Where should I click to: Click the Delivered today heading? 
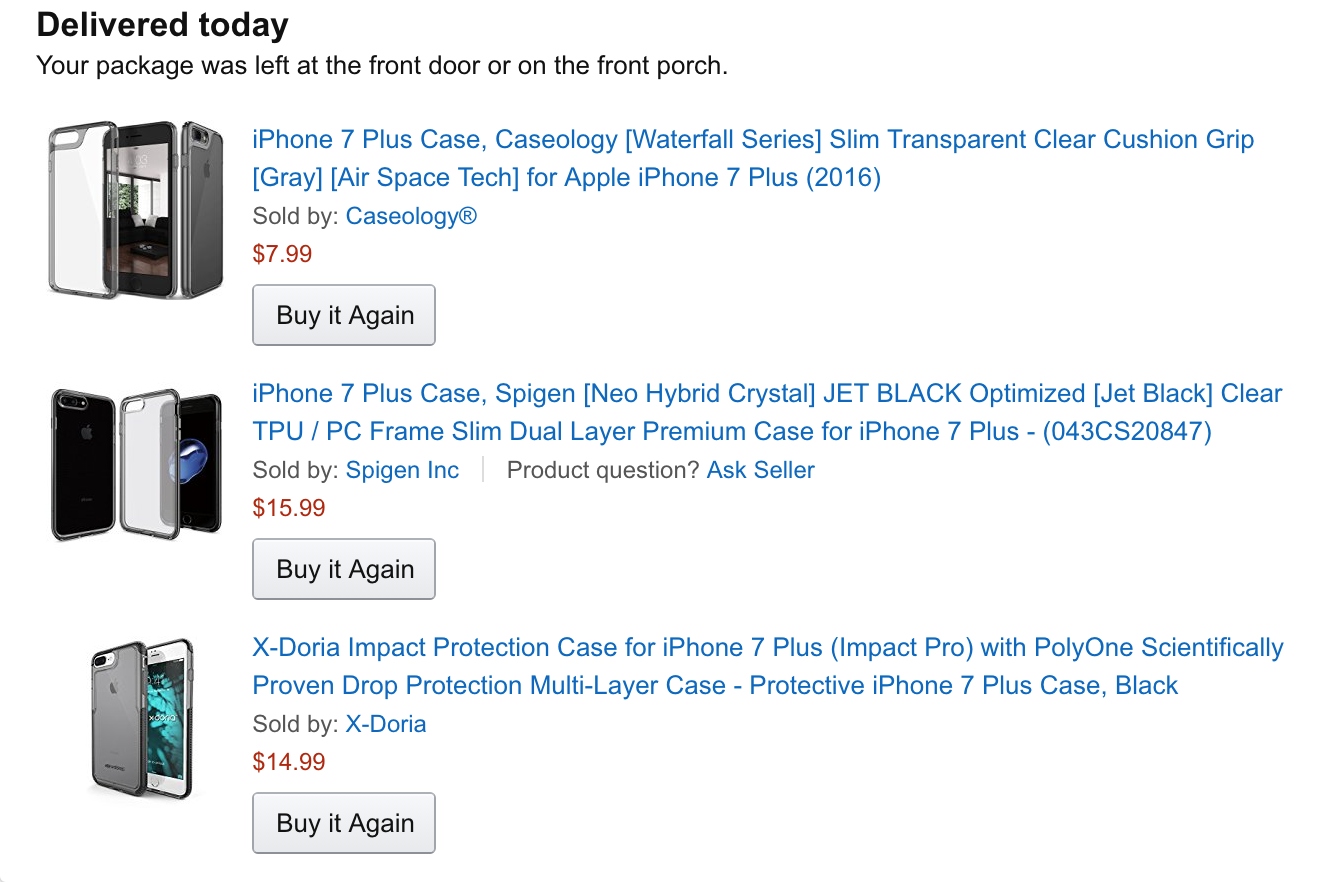click(162, 24)
